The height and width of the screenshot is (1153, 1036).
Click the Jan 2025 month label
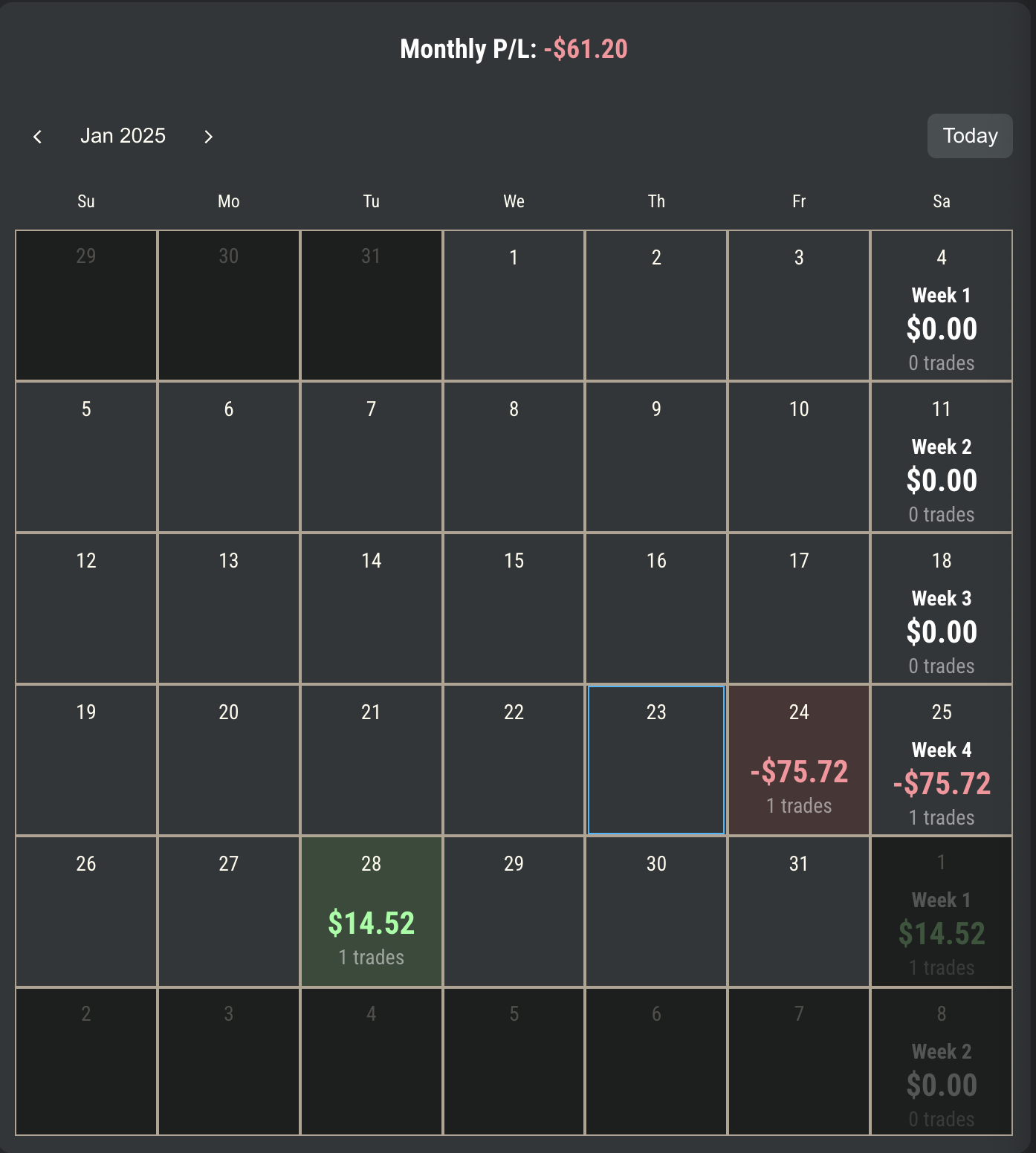coord(123,136)
